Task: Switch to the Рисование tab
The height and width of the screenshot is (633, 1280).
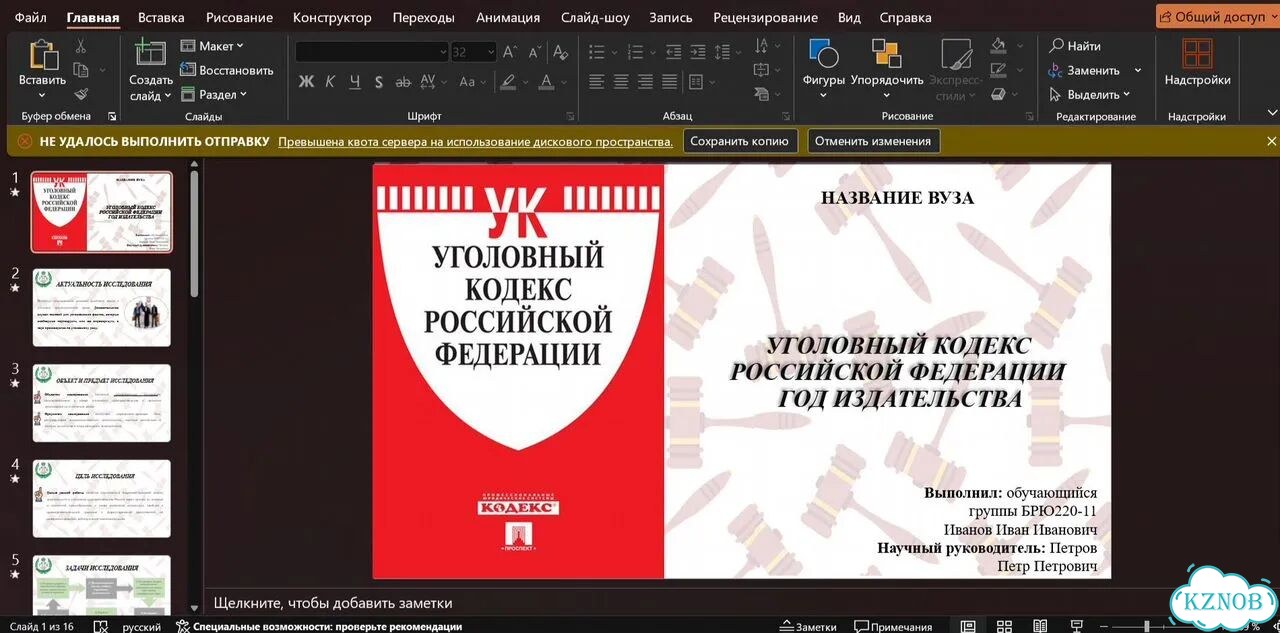Action: [x=239, y=17]
